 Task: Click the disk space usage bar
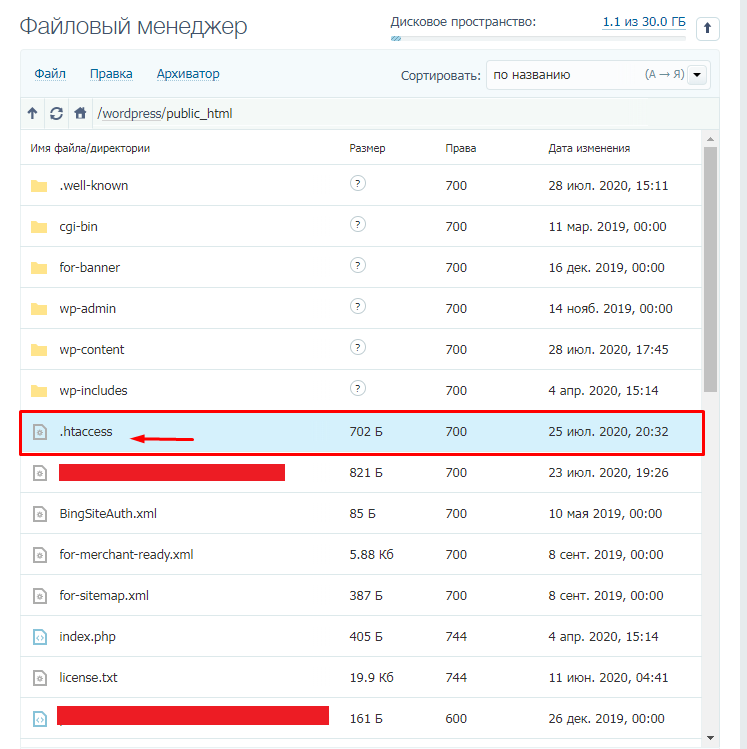pos(538,39)
